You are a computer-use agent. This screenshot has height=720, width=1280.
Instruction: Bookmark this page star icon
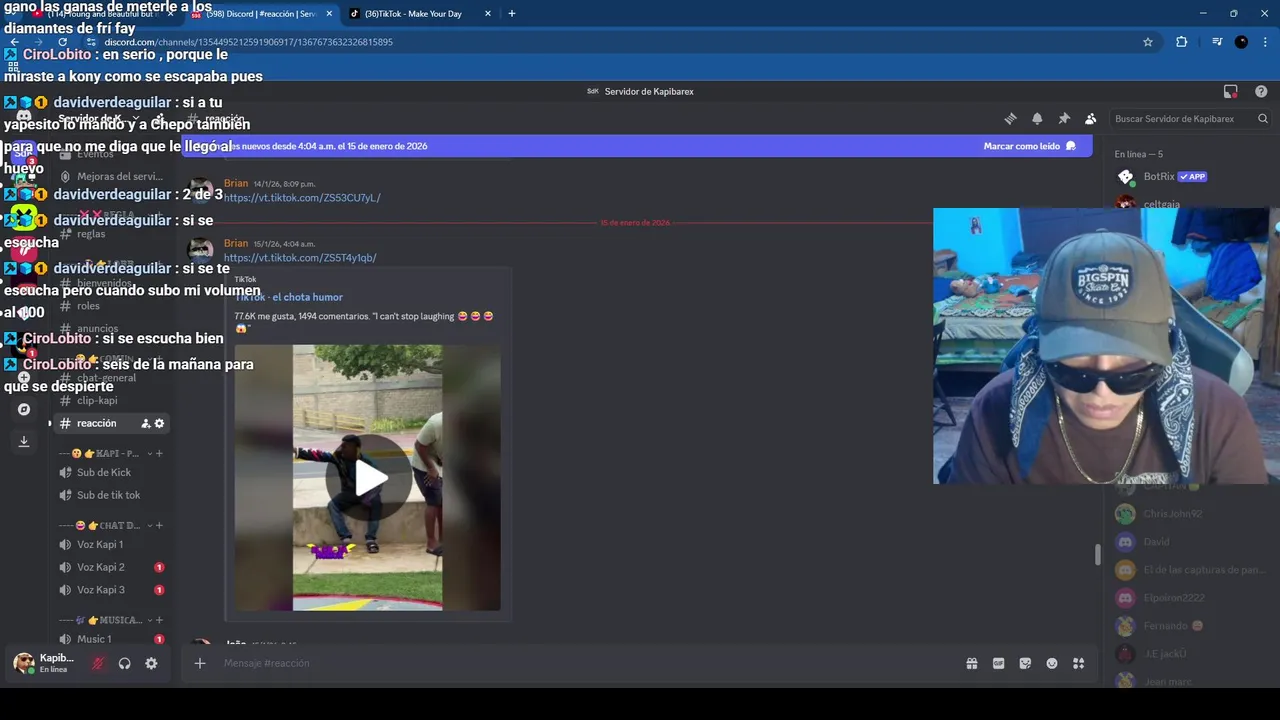coord(1148,42)
